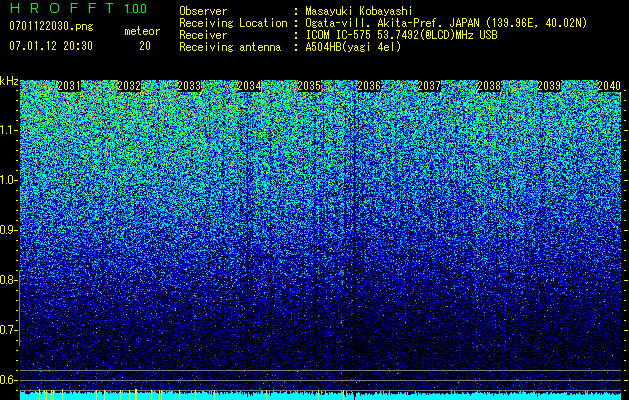
Task: Click the 2040 time marker
Action: point(609,86)
